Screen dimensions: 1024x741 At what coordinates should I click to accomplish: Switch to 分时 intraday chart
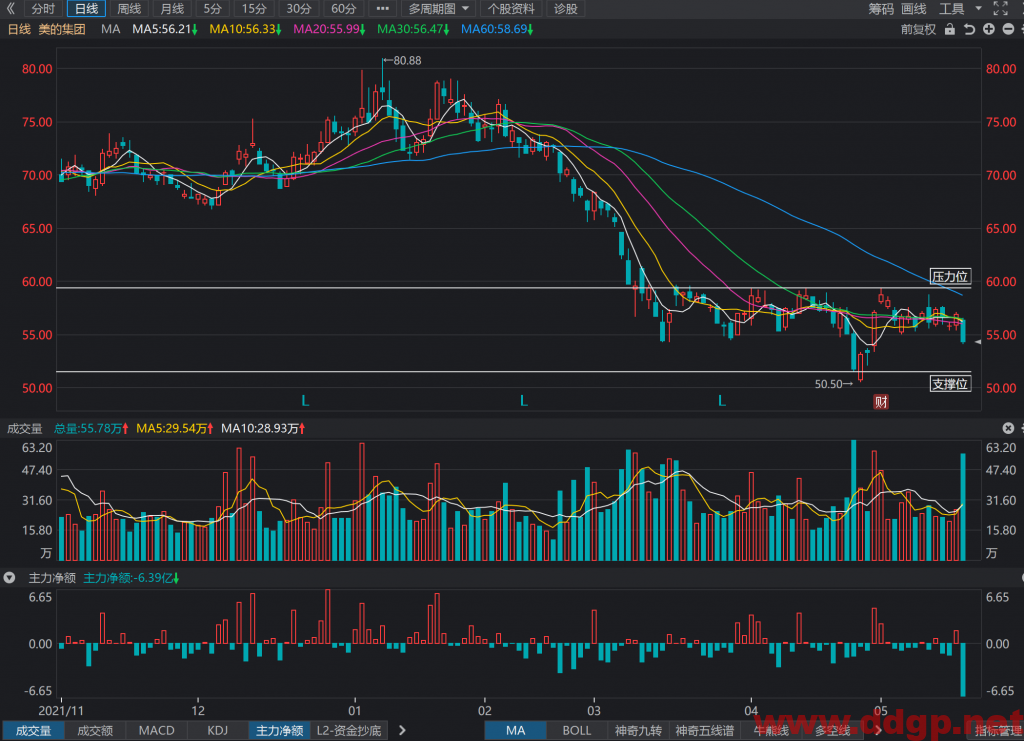44,8
